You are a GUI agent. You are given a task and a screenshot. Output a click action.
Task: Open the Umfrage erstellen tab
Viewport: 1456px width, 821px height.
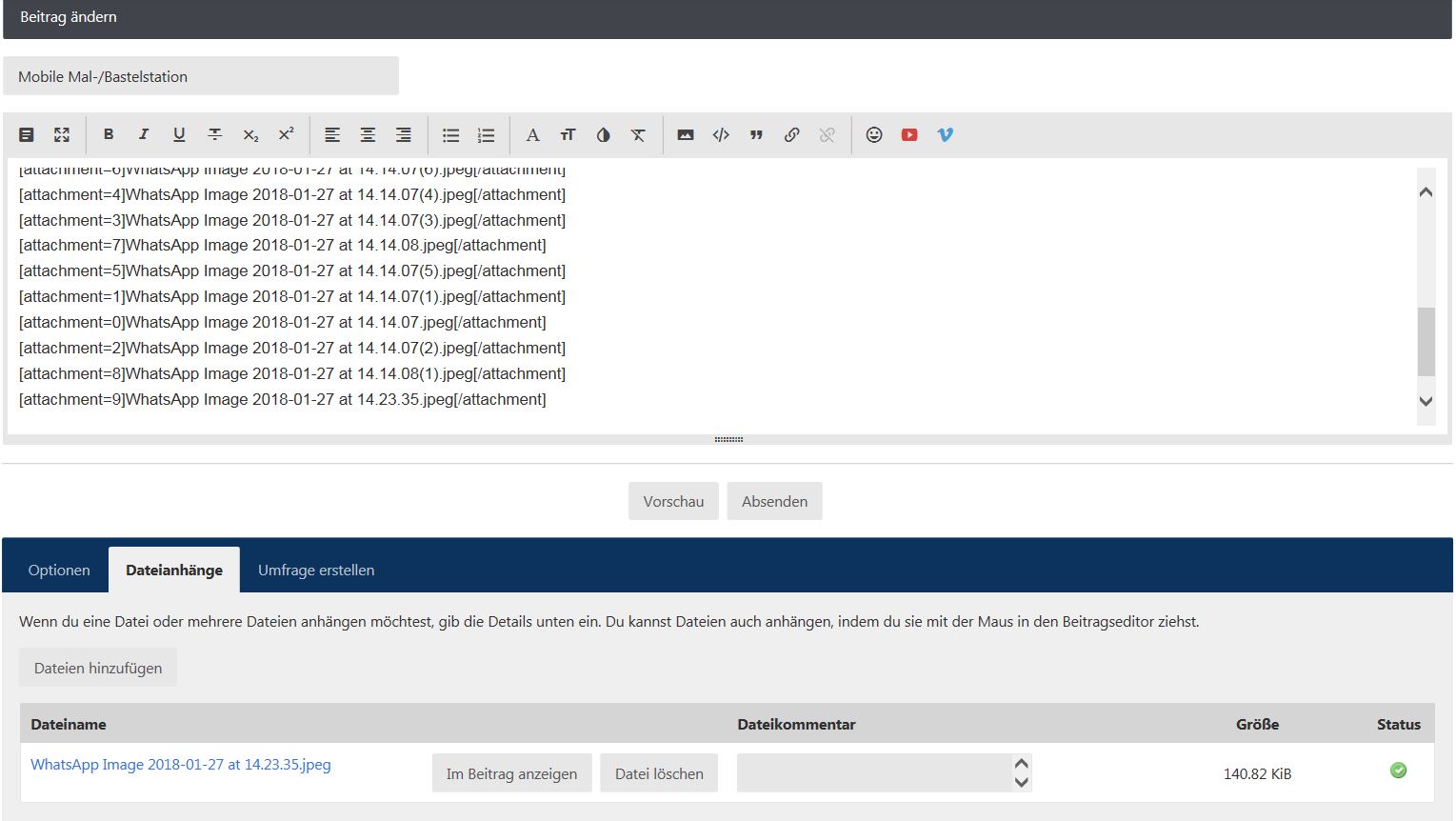(316, 571)
